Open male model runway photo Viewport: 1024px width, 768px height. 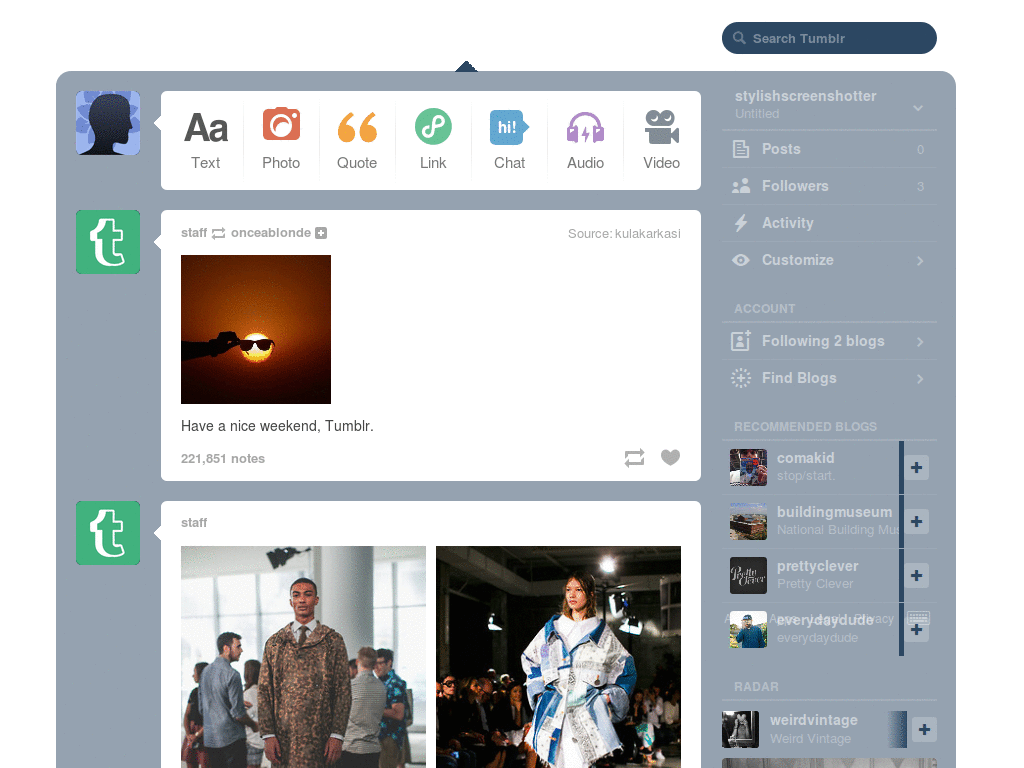303,656
